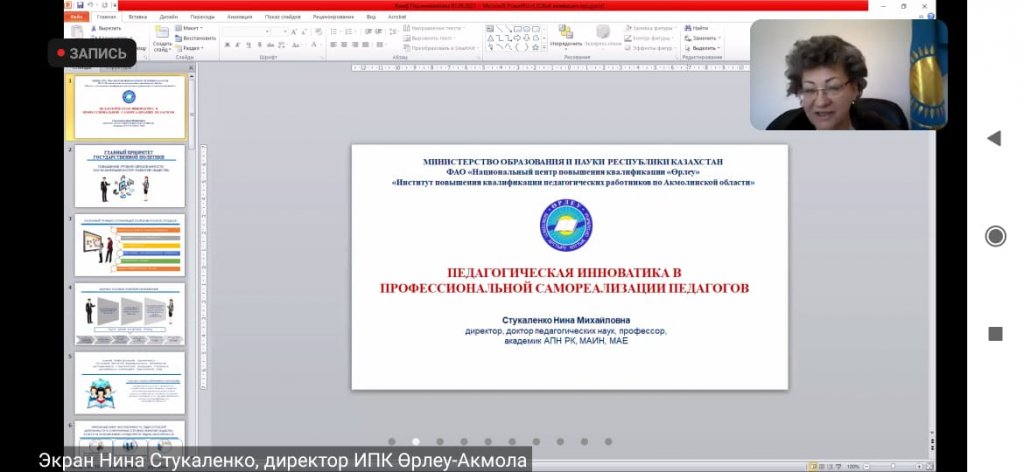The width and height of the screenshot is (1024, 472).
Task: Tap the ЗАПИСЬ recording indicator
Action: tap(92, 53)
